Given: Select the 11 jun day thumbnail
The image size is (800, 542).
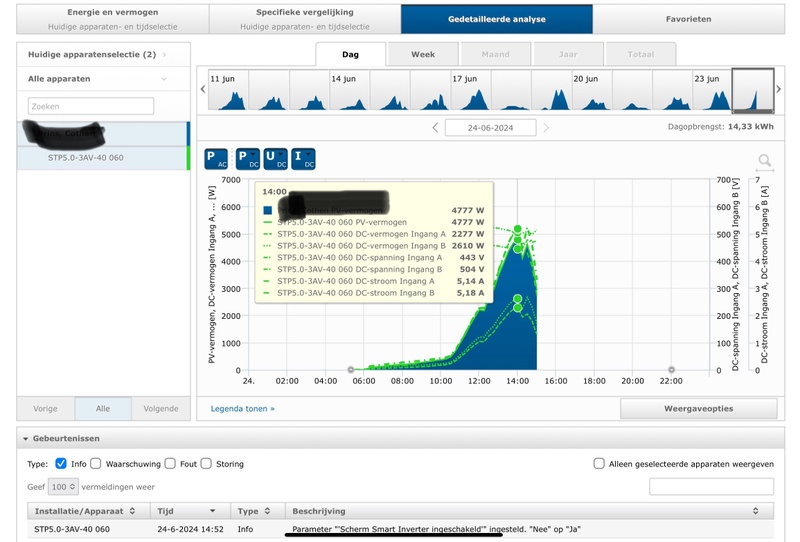Looking at the screenshot, I should pyautogui.click(x=229, y=90).
